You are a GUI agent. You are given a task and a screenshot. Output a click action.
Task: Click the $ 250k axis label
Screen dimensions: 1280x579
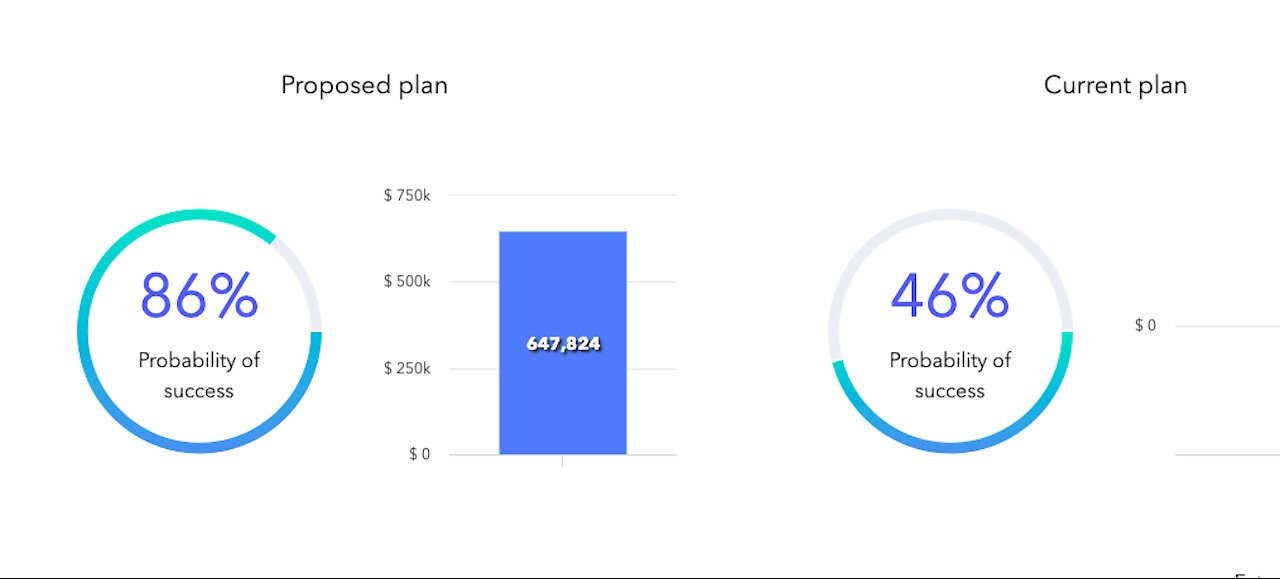coord(407,368)
